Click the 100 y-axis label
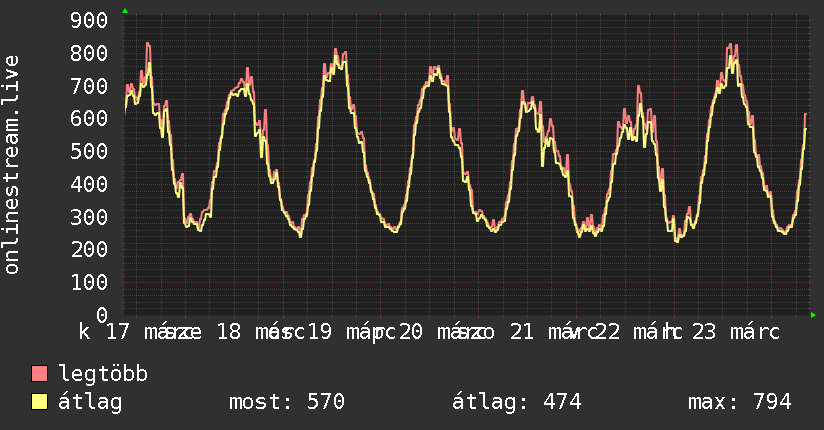This screenshot has width=824, height=430. (x=89, y=282)
